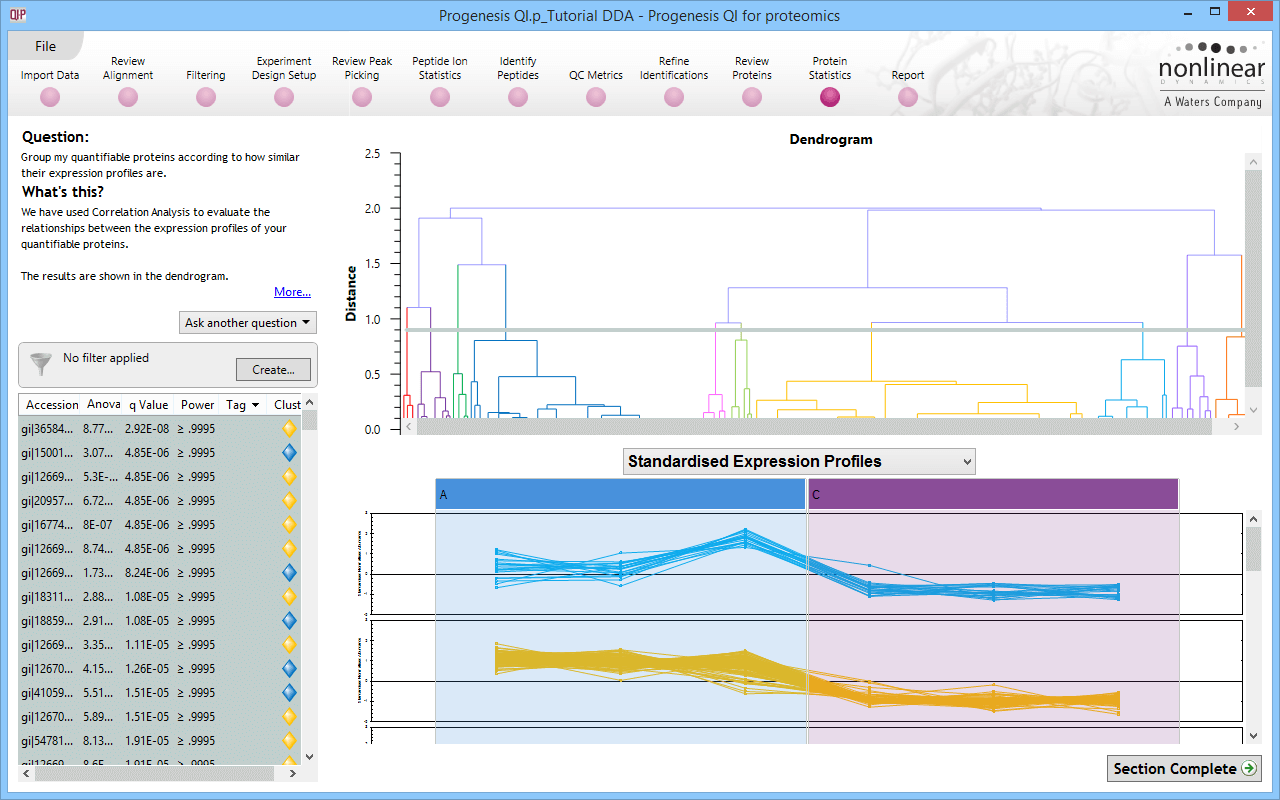Select condition C header bar
This screenshot has height=800, width=1280.
[993, 495]
